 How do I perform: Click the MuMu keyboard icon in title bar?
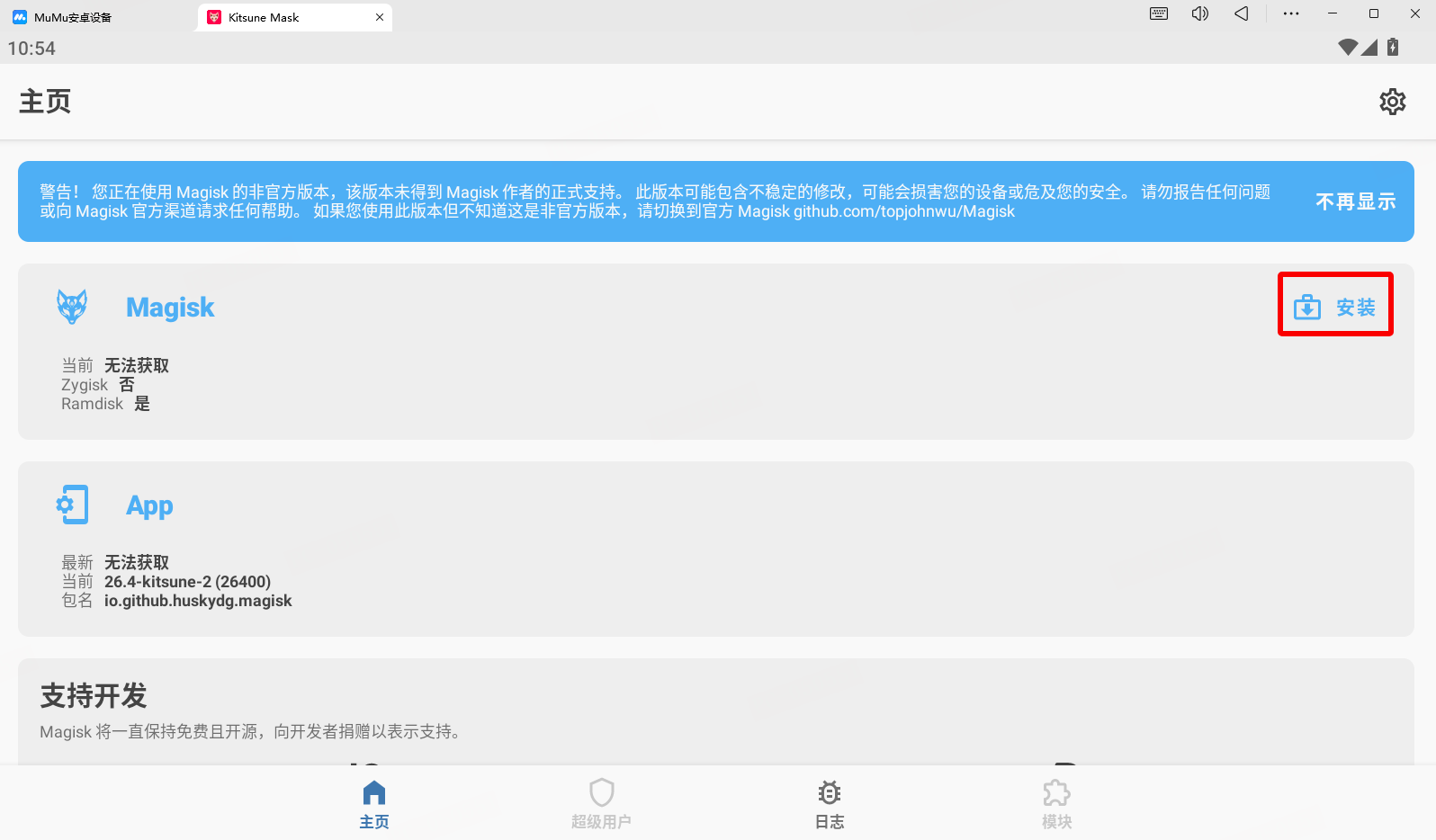(x=1159, y=14)
